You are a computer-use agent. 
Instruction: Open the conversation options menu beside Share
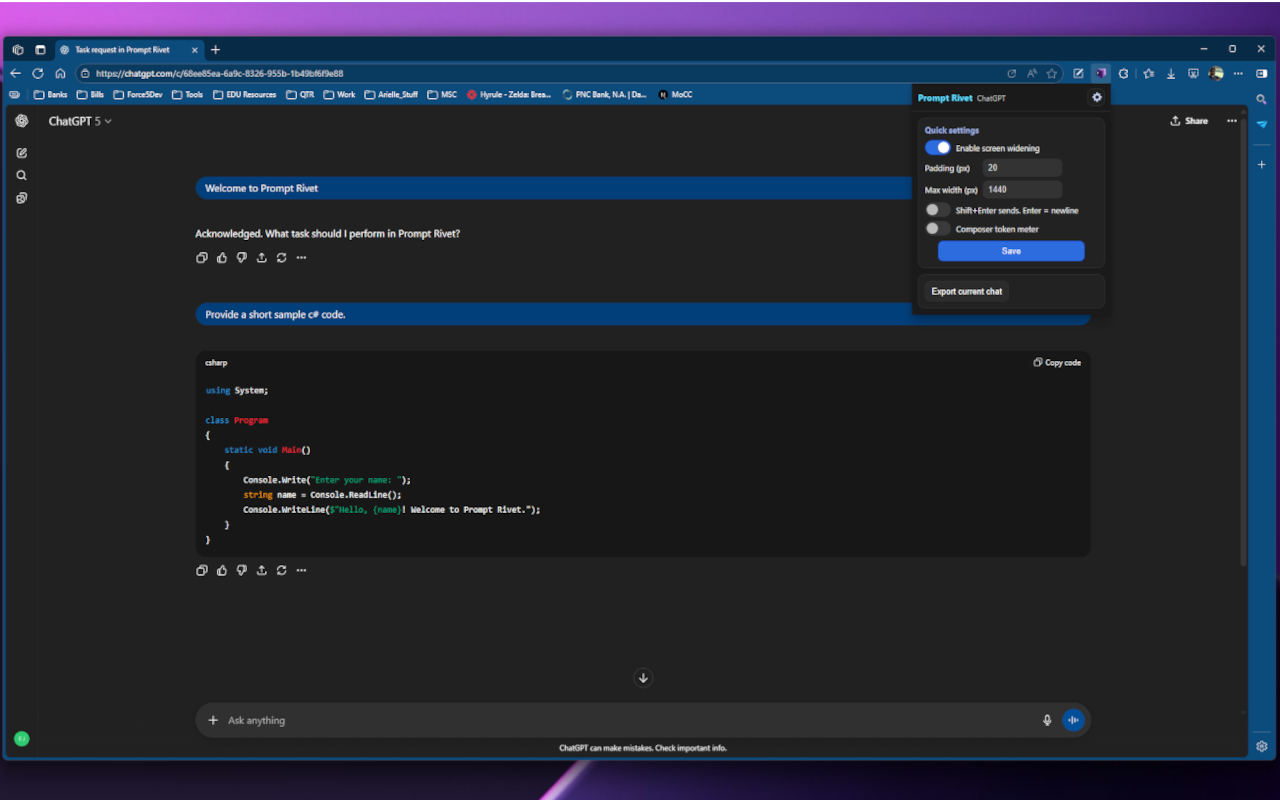pyautogui.click(x=1231, y=121)
